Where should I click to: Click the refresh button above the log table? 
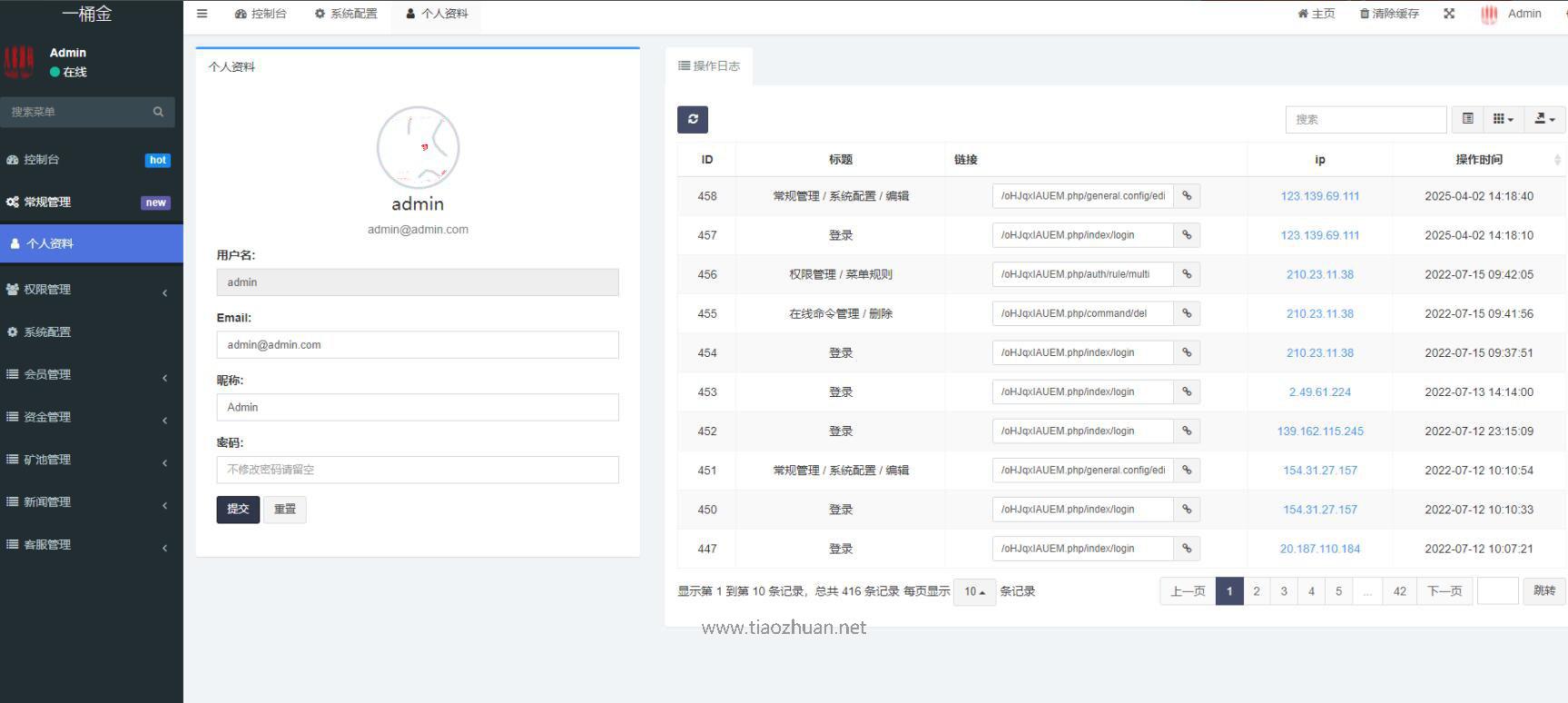693,119
